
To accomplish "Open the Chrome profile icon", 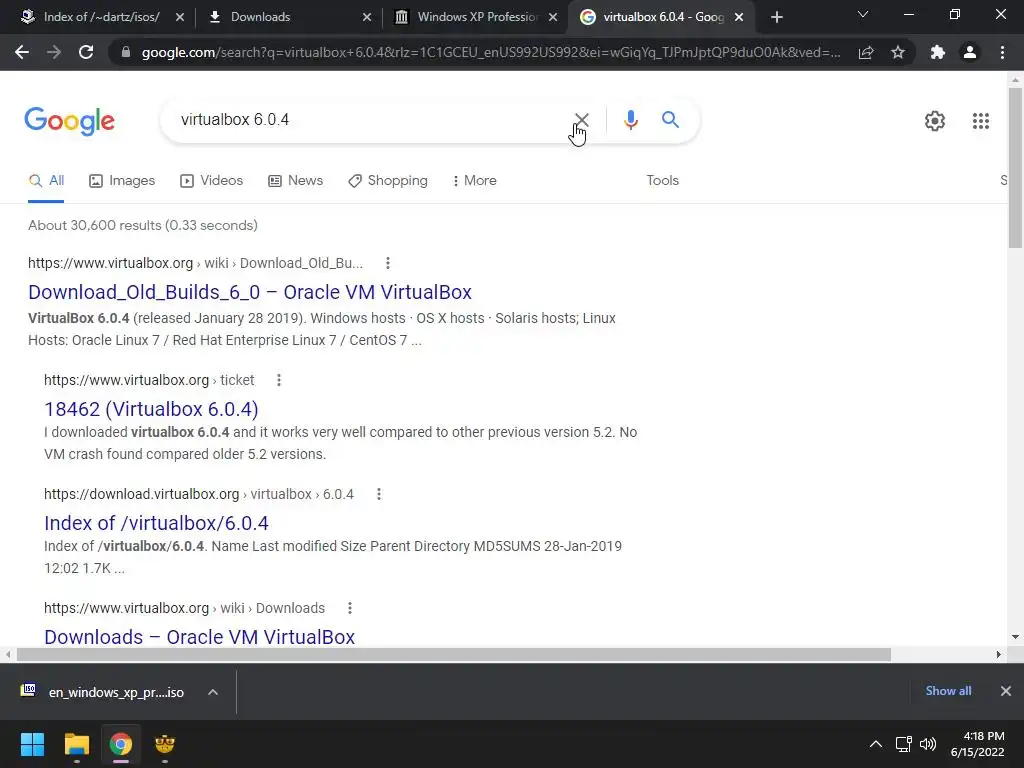I will point(970,52).
